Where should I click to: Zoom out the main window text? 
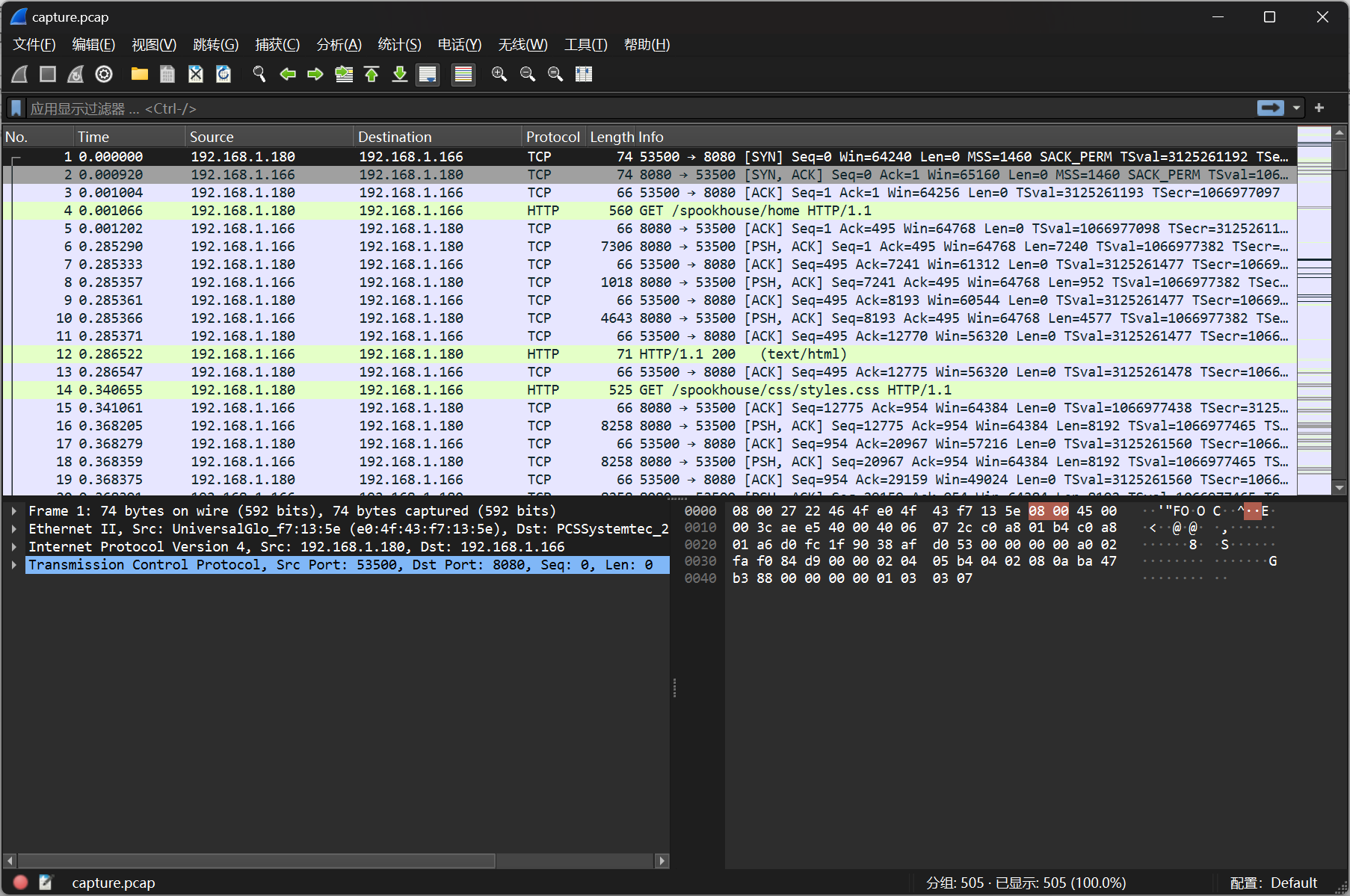[528, 74]
